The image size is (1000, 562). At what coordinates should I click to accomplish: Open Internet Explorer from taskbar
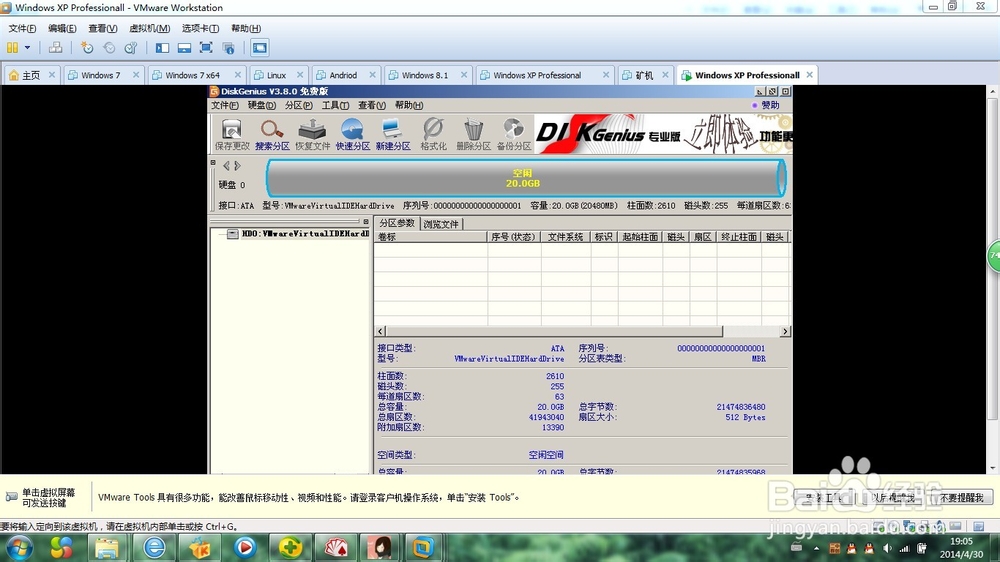[154, 547]
